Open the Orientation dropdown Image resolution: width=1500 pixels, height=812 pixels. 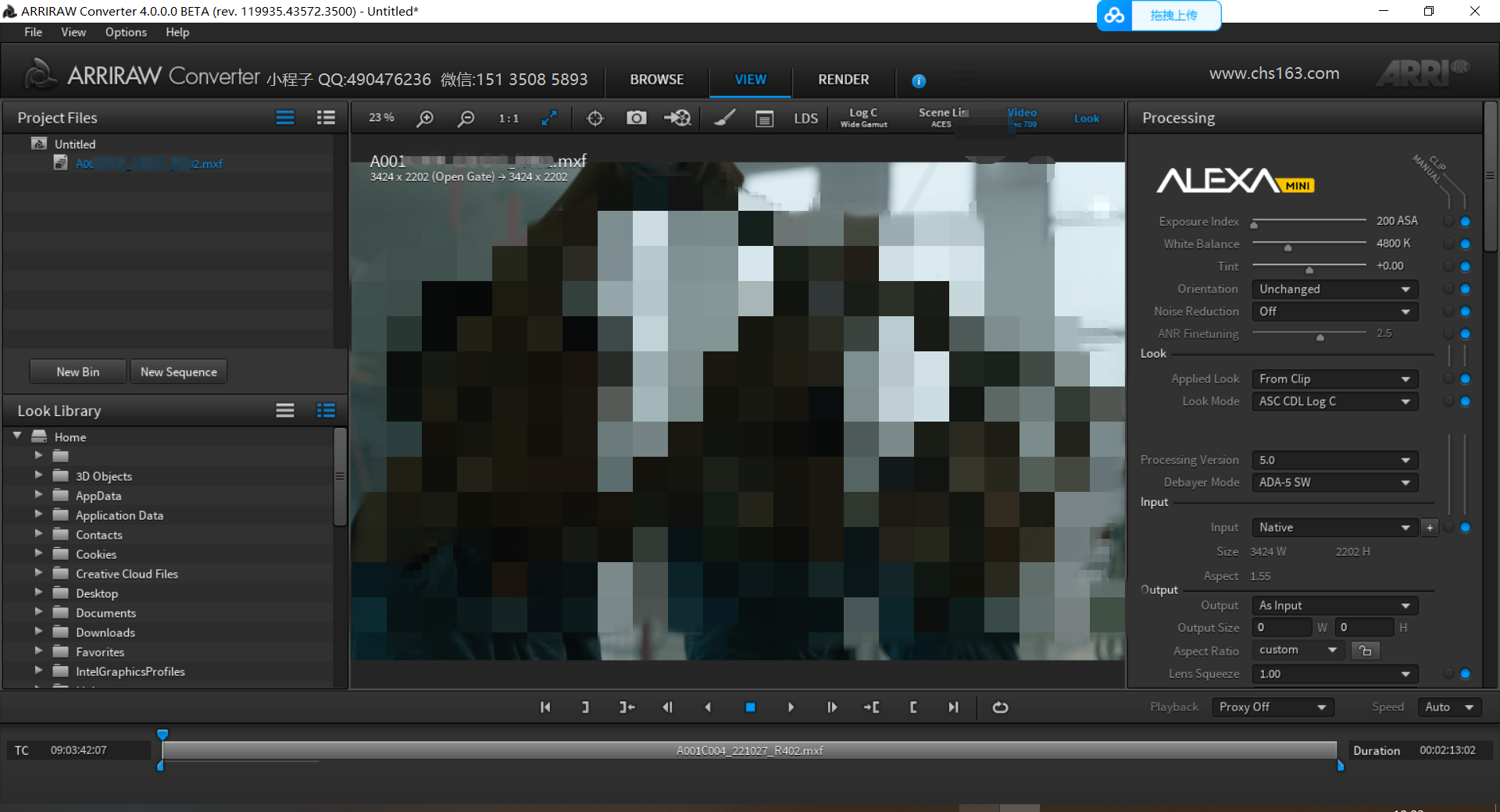[x=1334, y=289]
